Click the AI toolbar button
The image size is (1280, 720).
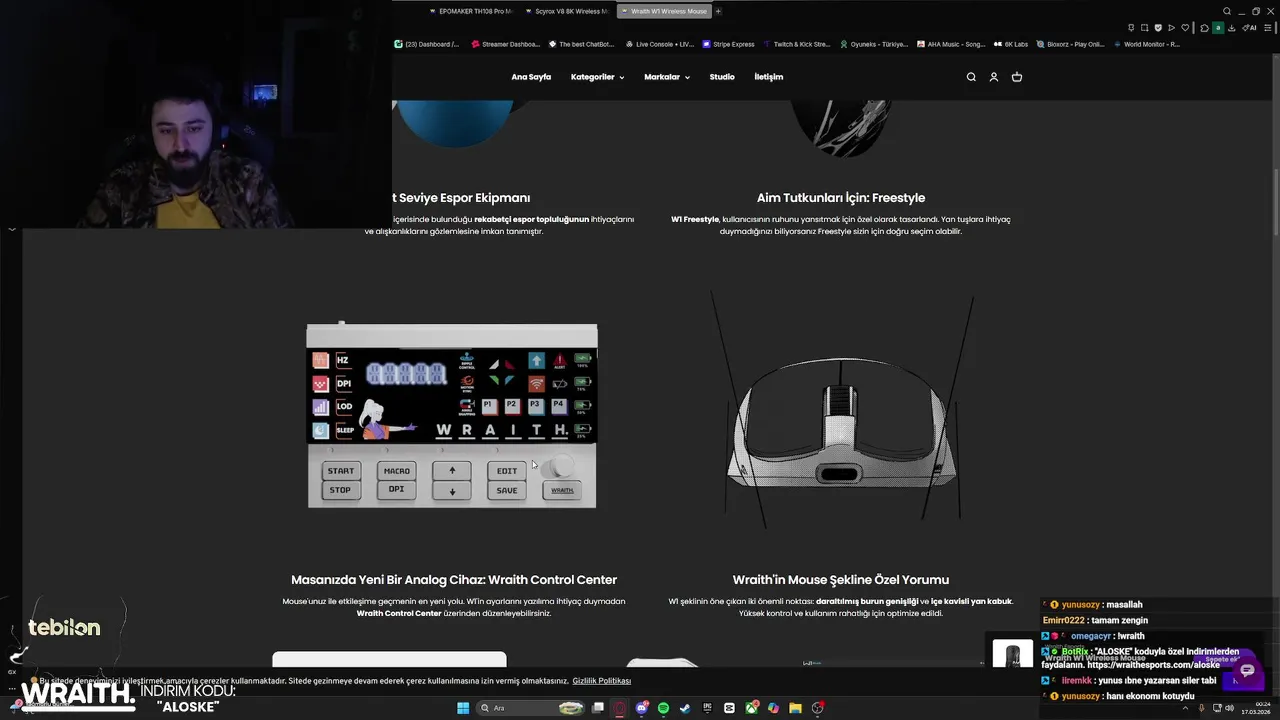1251,28
